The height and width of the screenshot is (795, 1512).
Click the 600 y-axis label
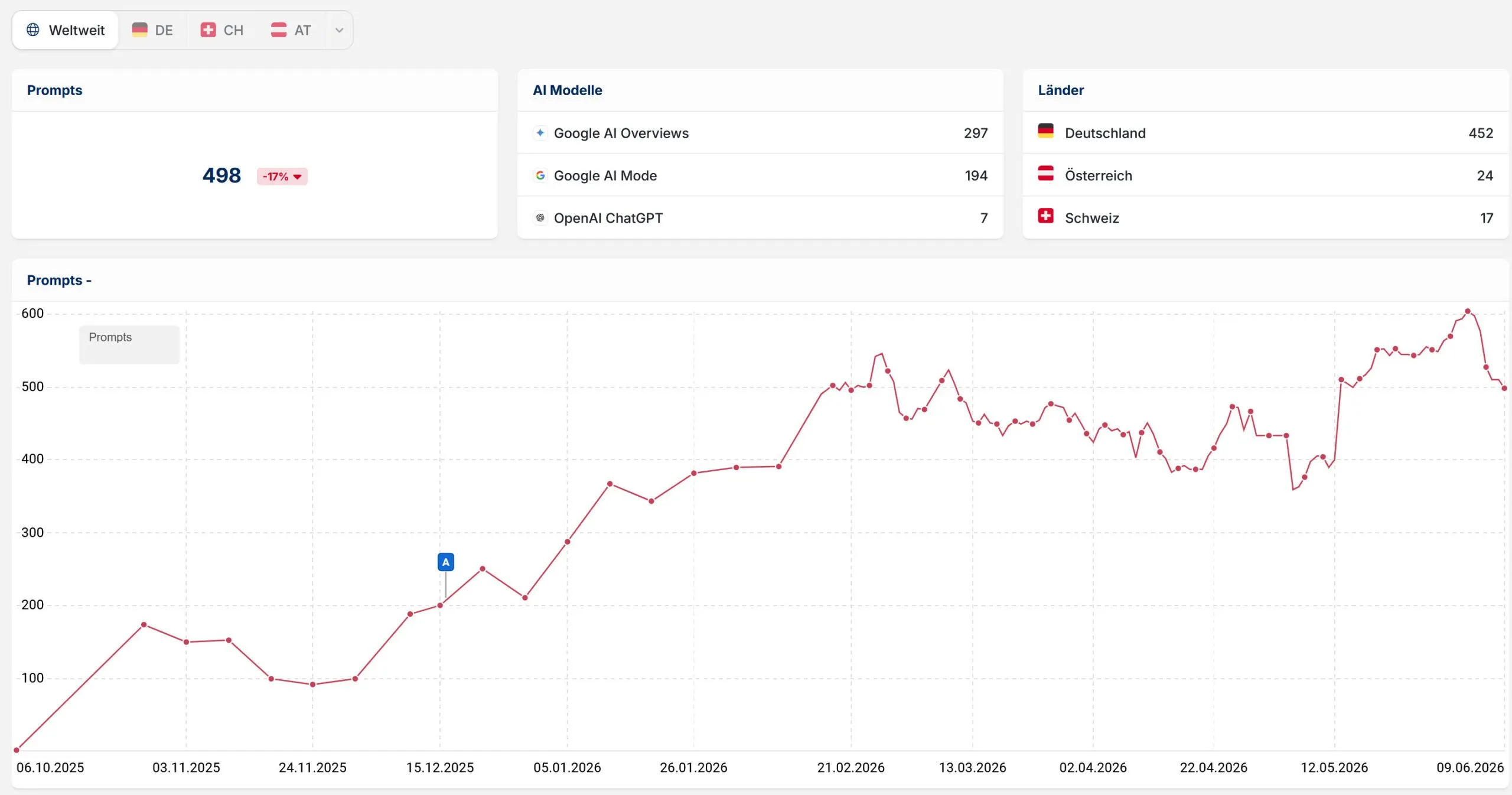pyautogui.click(x=32, y=314)
